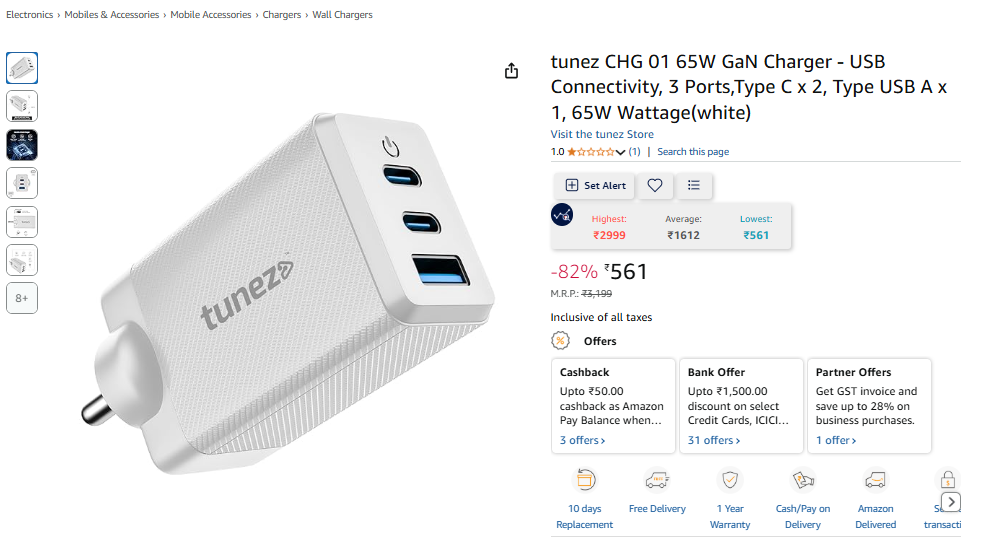Click the Amazon Delivered icon
Screen dimensions: 982x539
click(875, 480)
